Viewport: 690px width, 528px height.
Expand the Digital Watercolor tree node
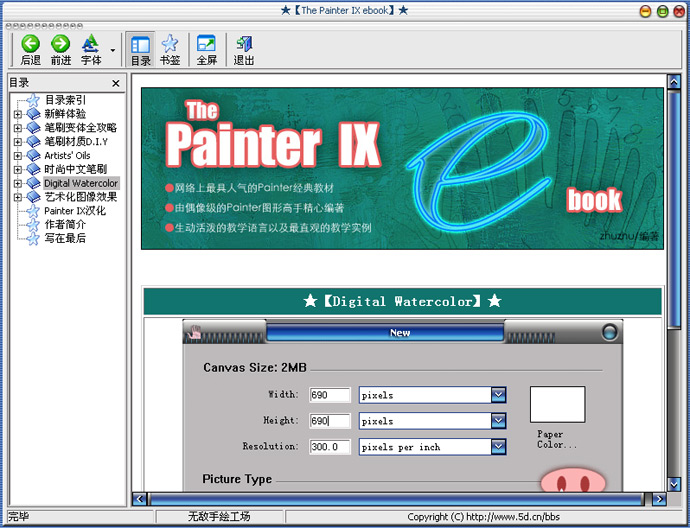pyautogui.click(x=18, y=183)
